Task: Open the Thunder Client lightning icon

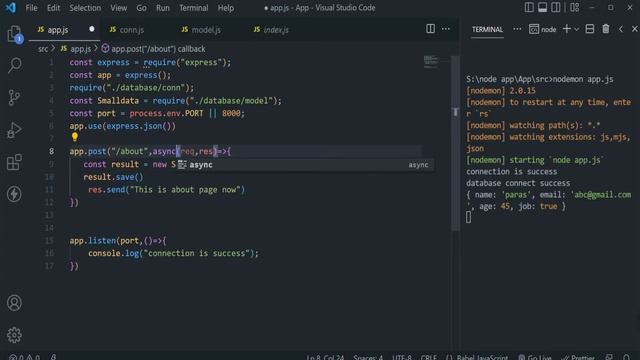Action: 14,194
